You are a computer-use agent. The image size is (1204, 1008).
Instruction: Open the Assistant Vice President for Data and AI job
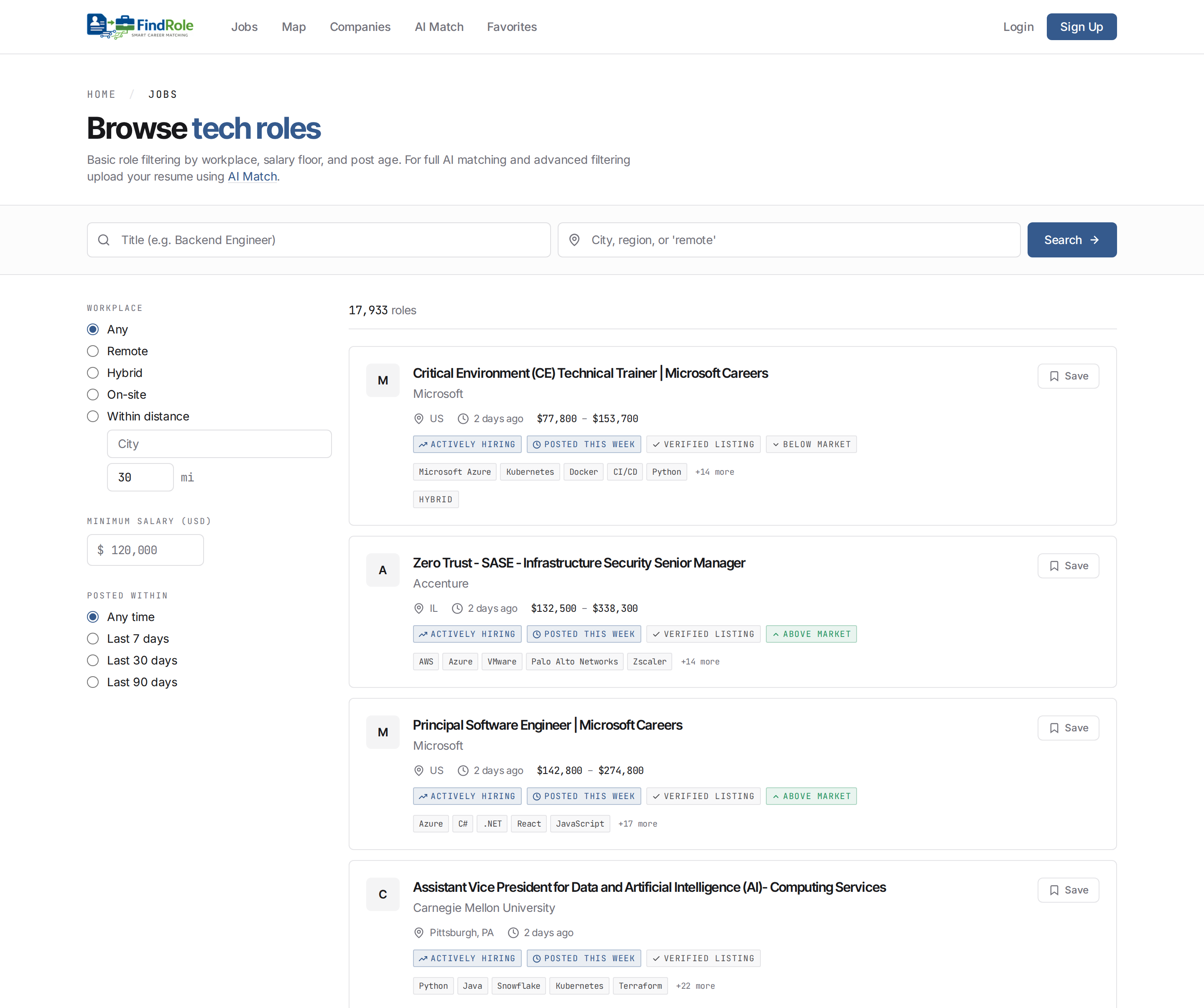tap(650, 888)
